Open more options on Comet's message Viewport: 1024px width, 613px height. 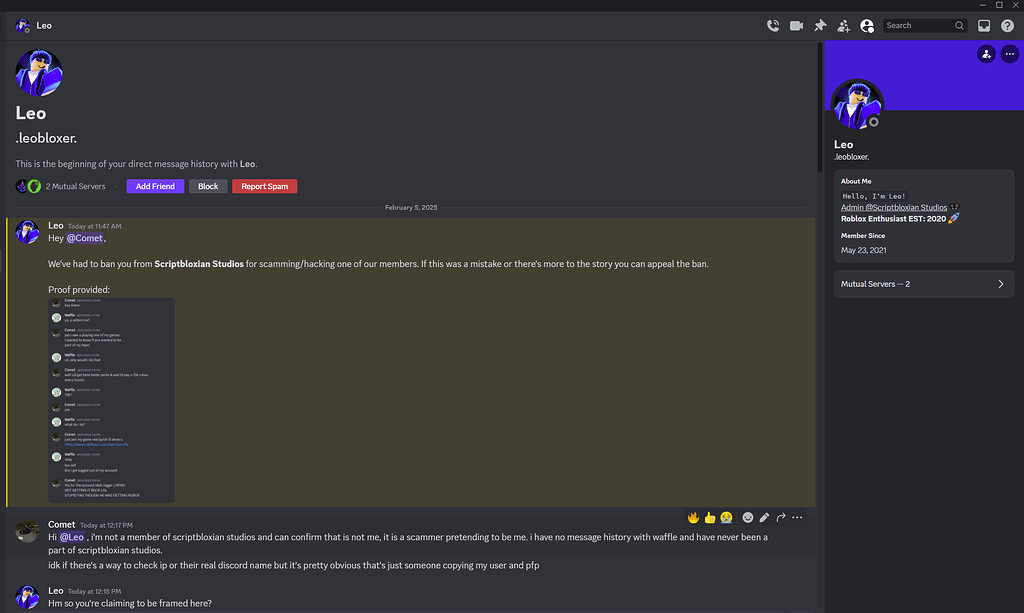pos(797,517)
